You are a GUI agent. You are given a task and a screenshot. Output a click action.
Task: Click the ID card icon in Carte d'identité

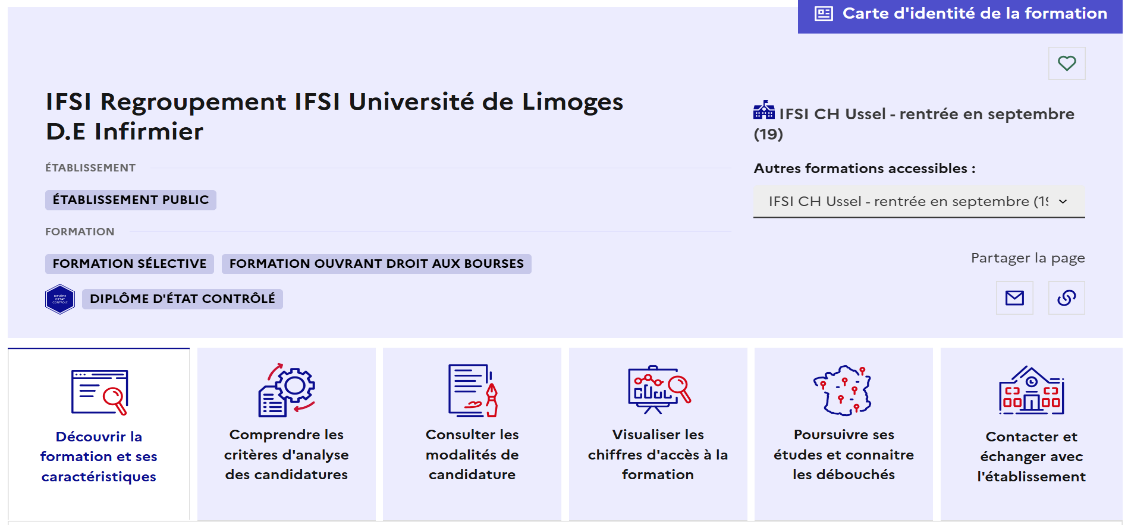[824, 14]
